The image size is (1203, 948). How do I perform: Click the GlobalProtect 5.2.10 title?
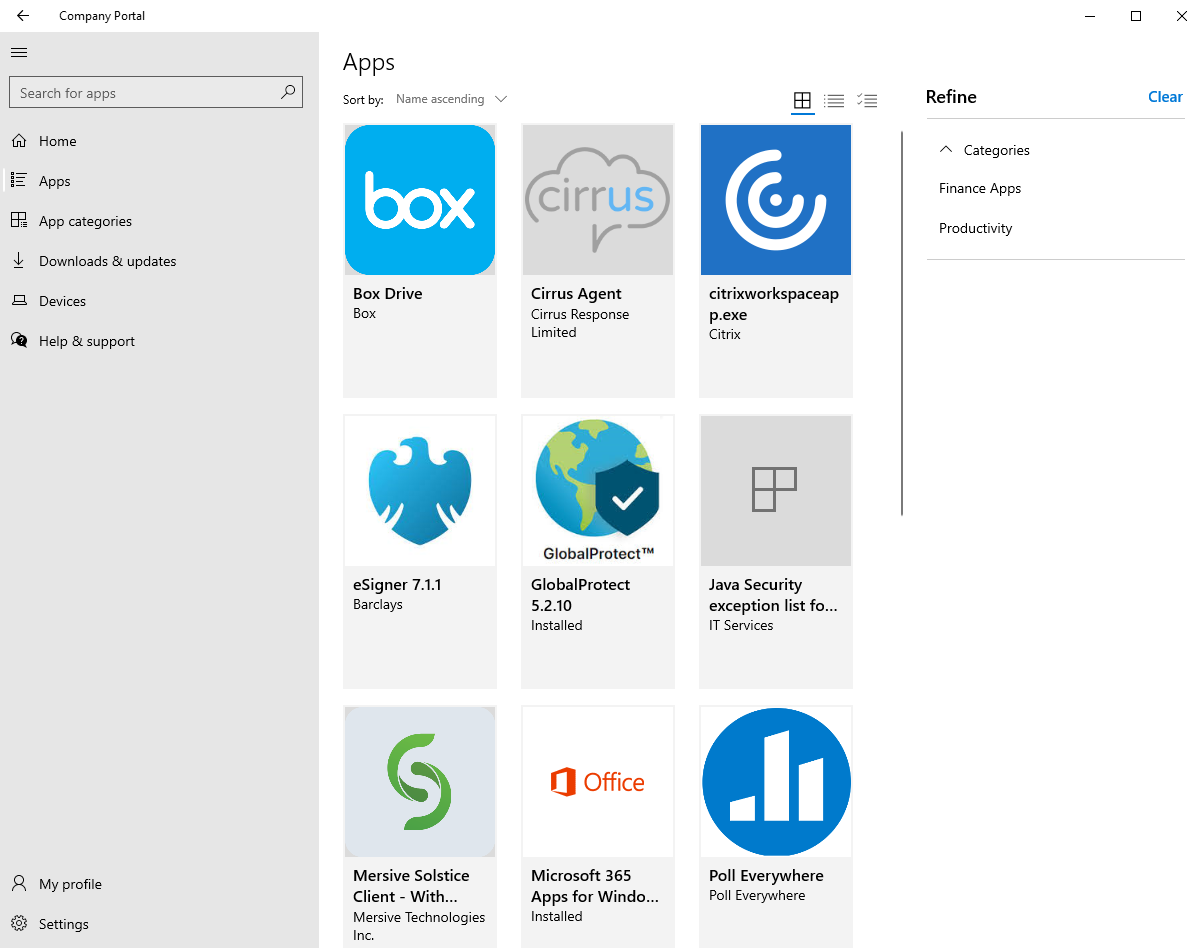581,595
